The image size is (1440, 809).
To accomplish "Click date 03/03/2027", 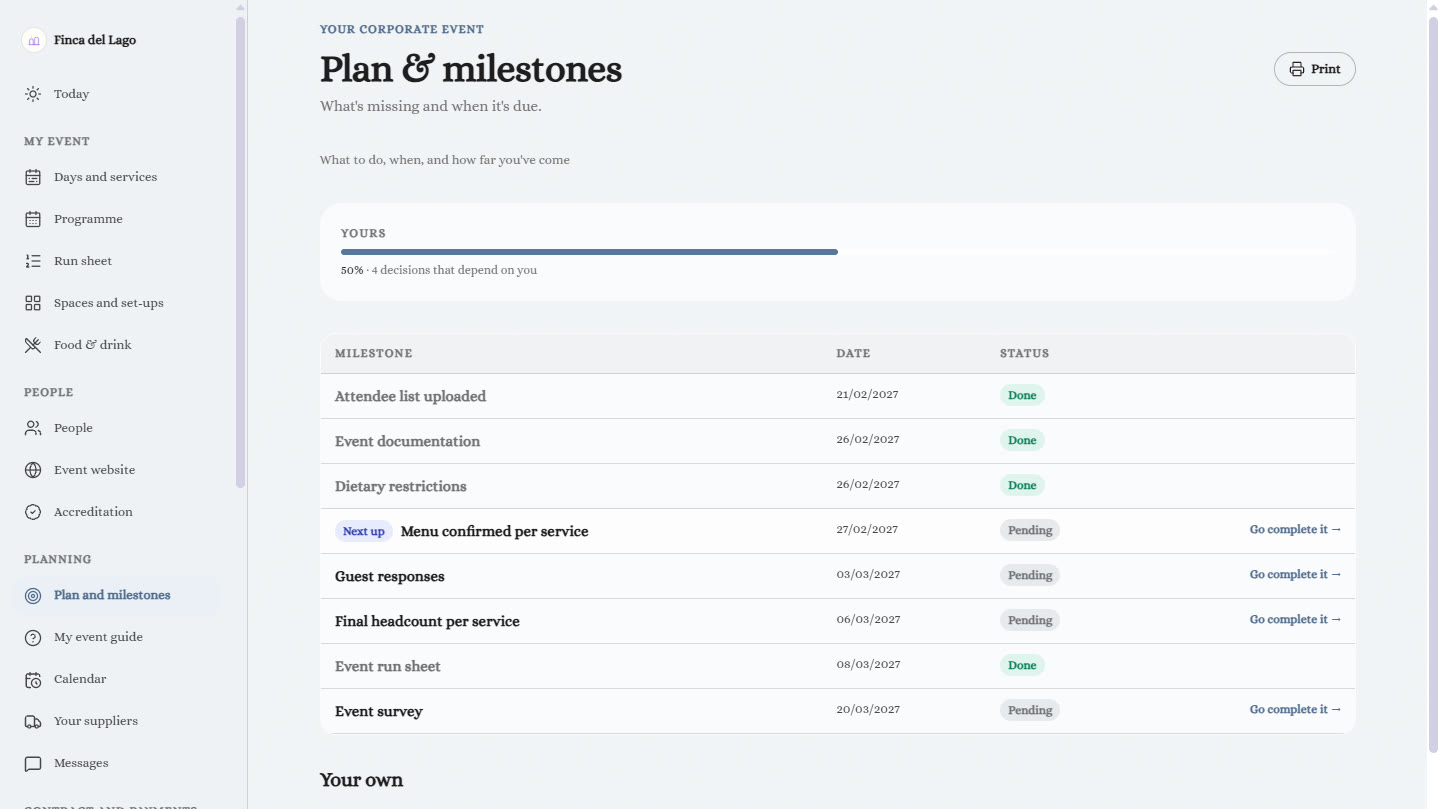I will [x=868, y=574].
